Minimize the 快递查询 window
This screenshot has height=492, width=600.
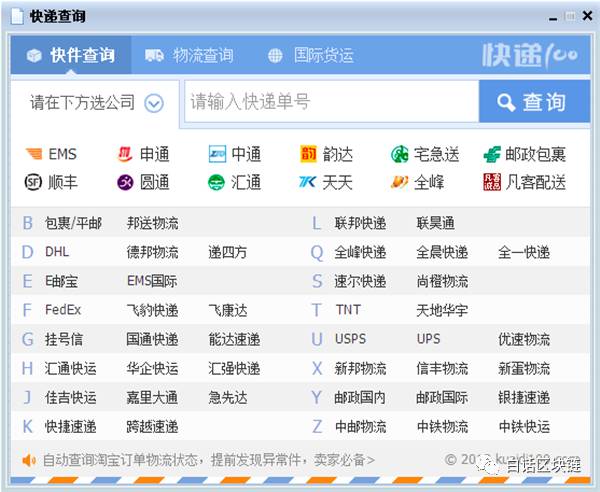(x=553, y=18)
